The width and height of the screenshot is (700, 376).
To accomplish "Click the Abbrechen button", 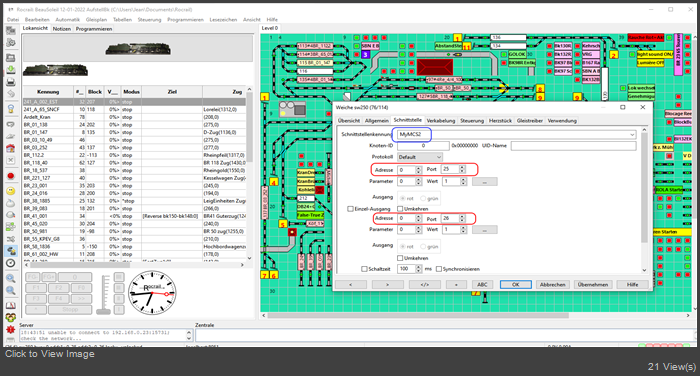I will coord(553,284).
